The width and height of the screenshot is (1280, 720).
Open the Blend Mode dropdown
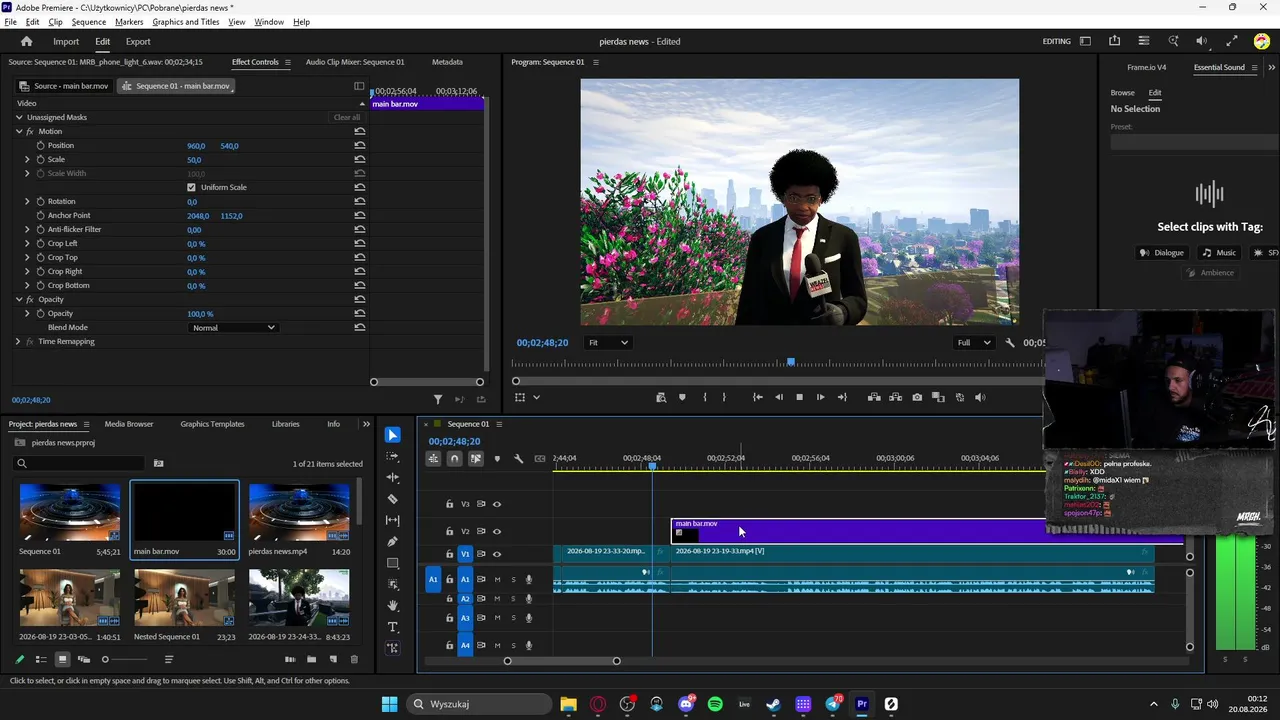click(233, 328)
